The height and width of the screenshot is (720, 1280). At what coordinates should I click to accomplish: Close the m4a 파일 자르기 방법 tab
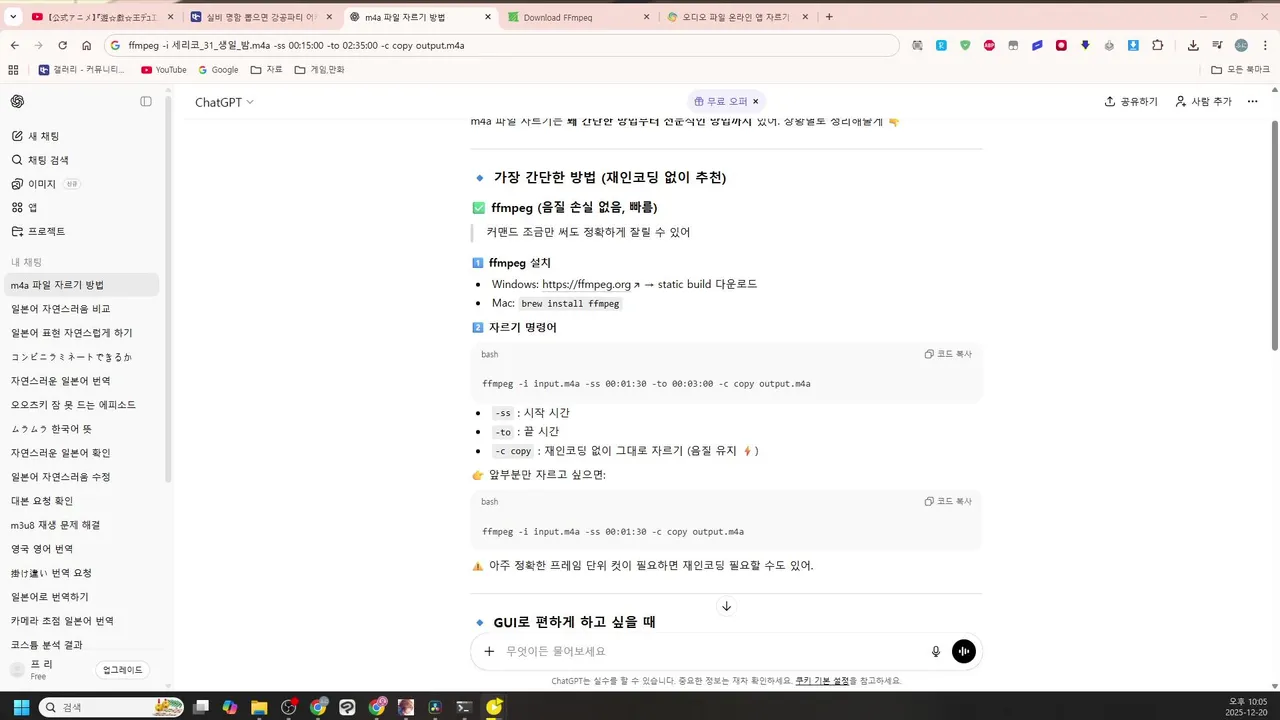[x=487, y=17]
